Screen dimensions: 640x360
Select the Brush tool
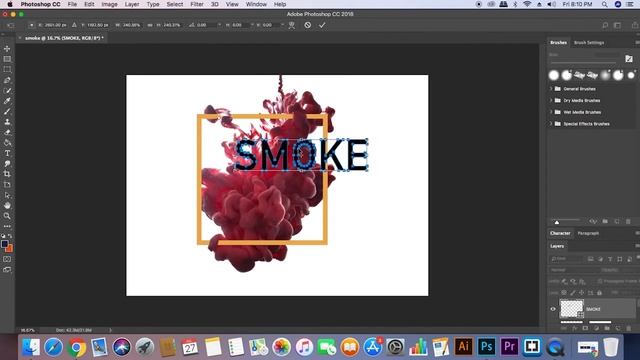(x=7, y=111)
